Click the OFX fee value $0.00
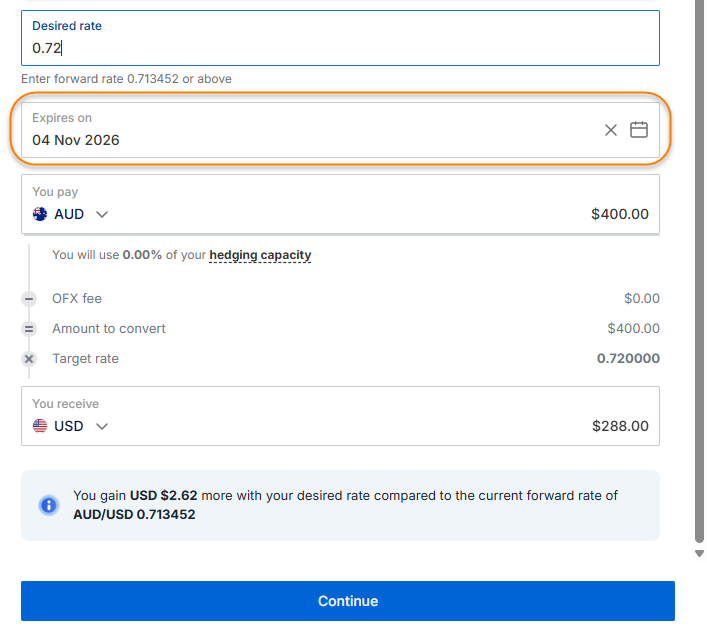Screen dimensions: 707x632 click(642, 298)
